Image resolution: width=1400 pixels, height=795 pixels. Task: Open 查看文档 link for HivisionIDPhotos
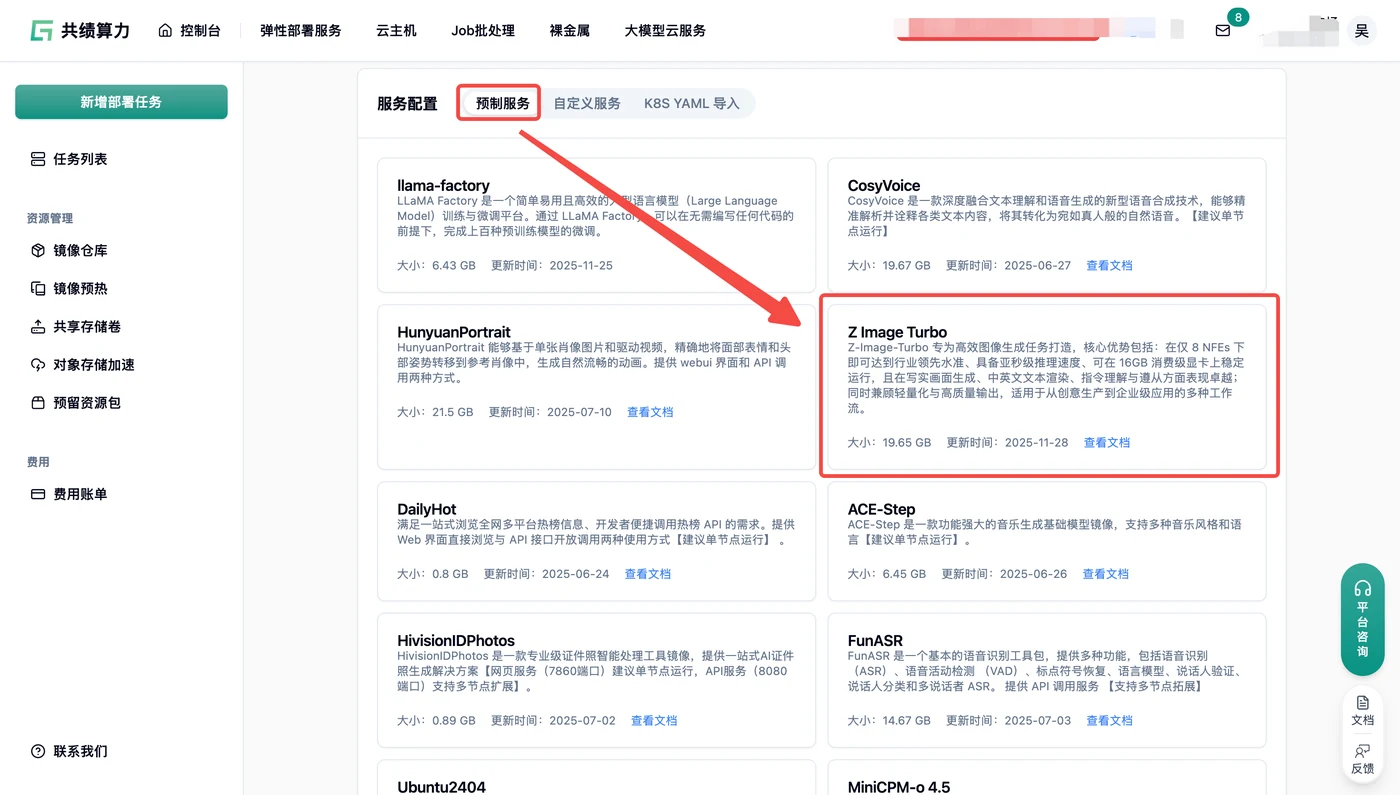(654, 720)
